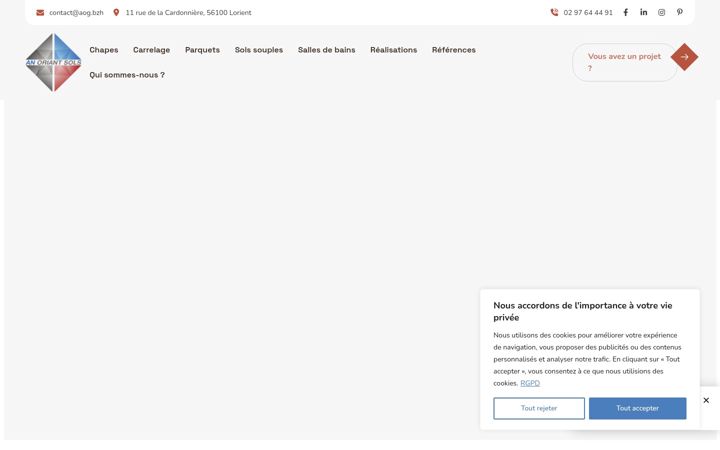Click the 02 97 64 44 91 phone number

(588, 12)
